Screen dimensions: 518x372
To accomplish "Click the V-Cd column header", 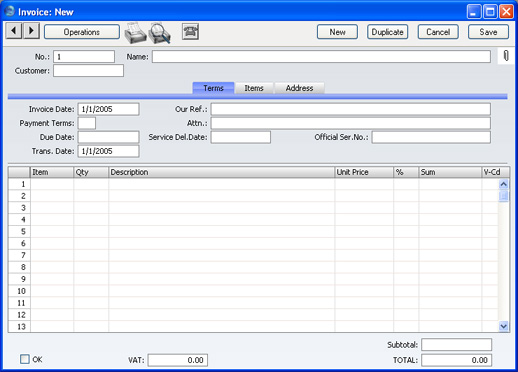I will (x=496, y=172).
